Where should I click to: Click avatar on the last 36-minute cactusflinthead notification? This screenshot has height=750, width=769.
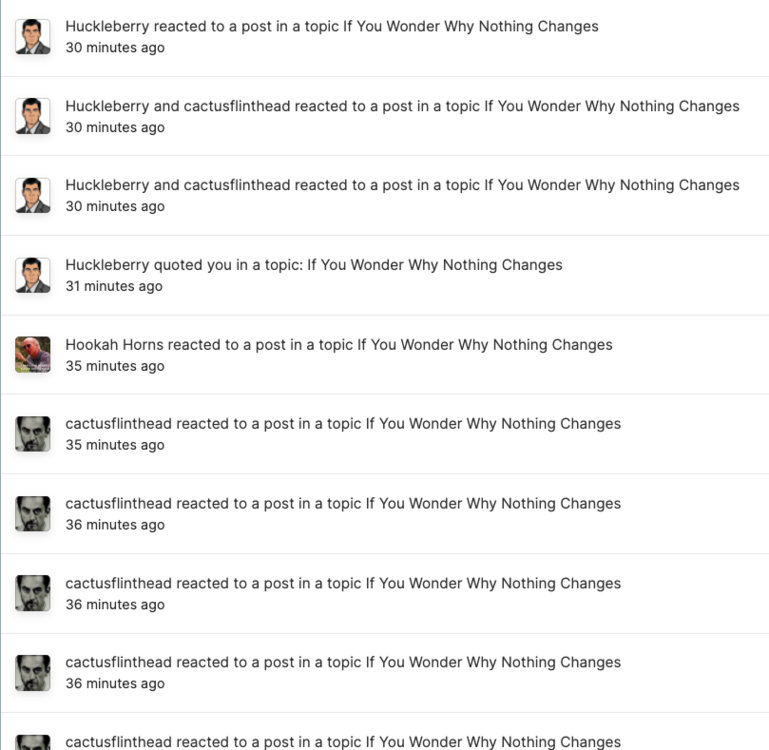[33, 673]
